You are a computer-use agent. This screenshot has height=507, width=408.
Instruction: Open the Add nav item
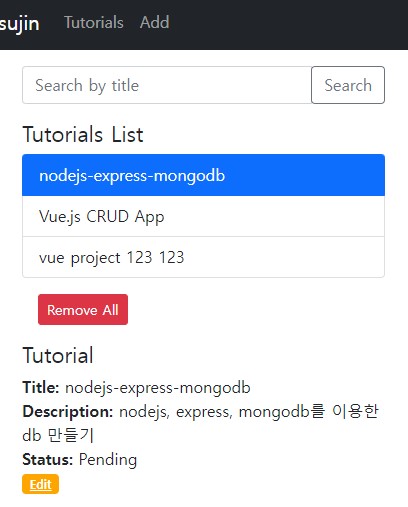click(155, 23)
